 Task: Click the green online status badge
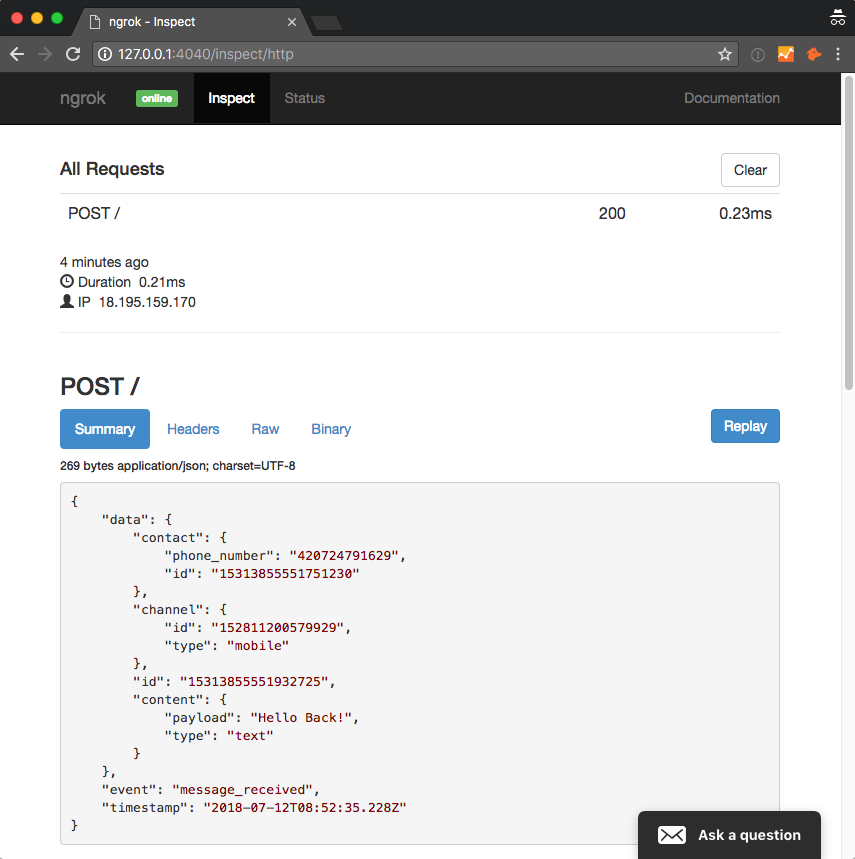pyautogui.click(x=157, y=98)
